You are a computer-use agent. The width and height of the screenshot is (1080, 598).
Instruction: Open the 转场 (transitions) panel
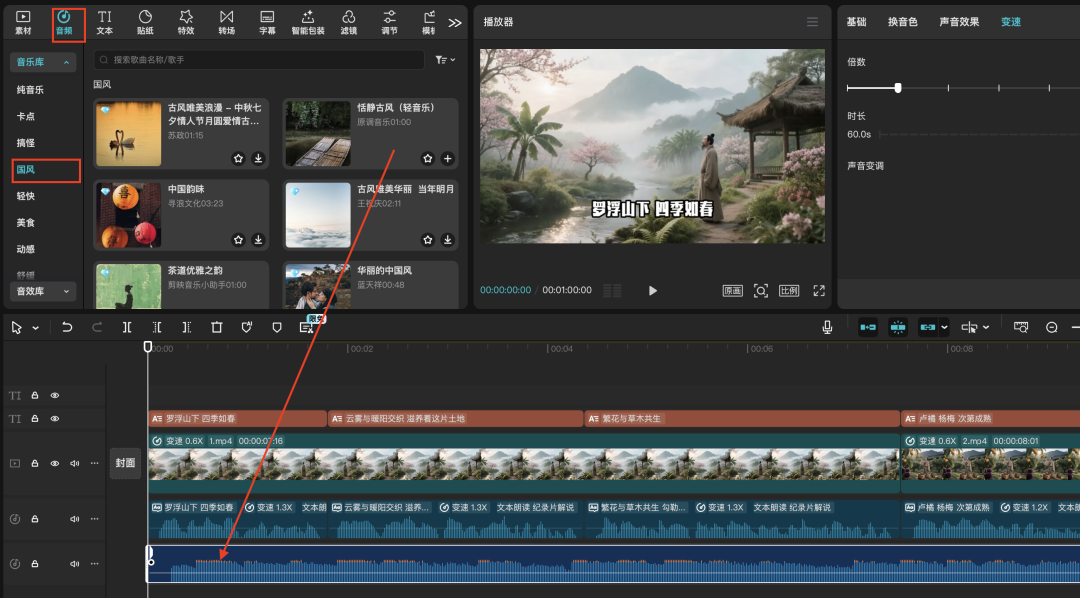click(227, 21)
